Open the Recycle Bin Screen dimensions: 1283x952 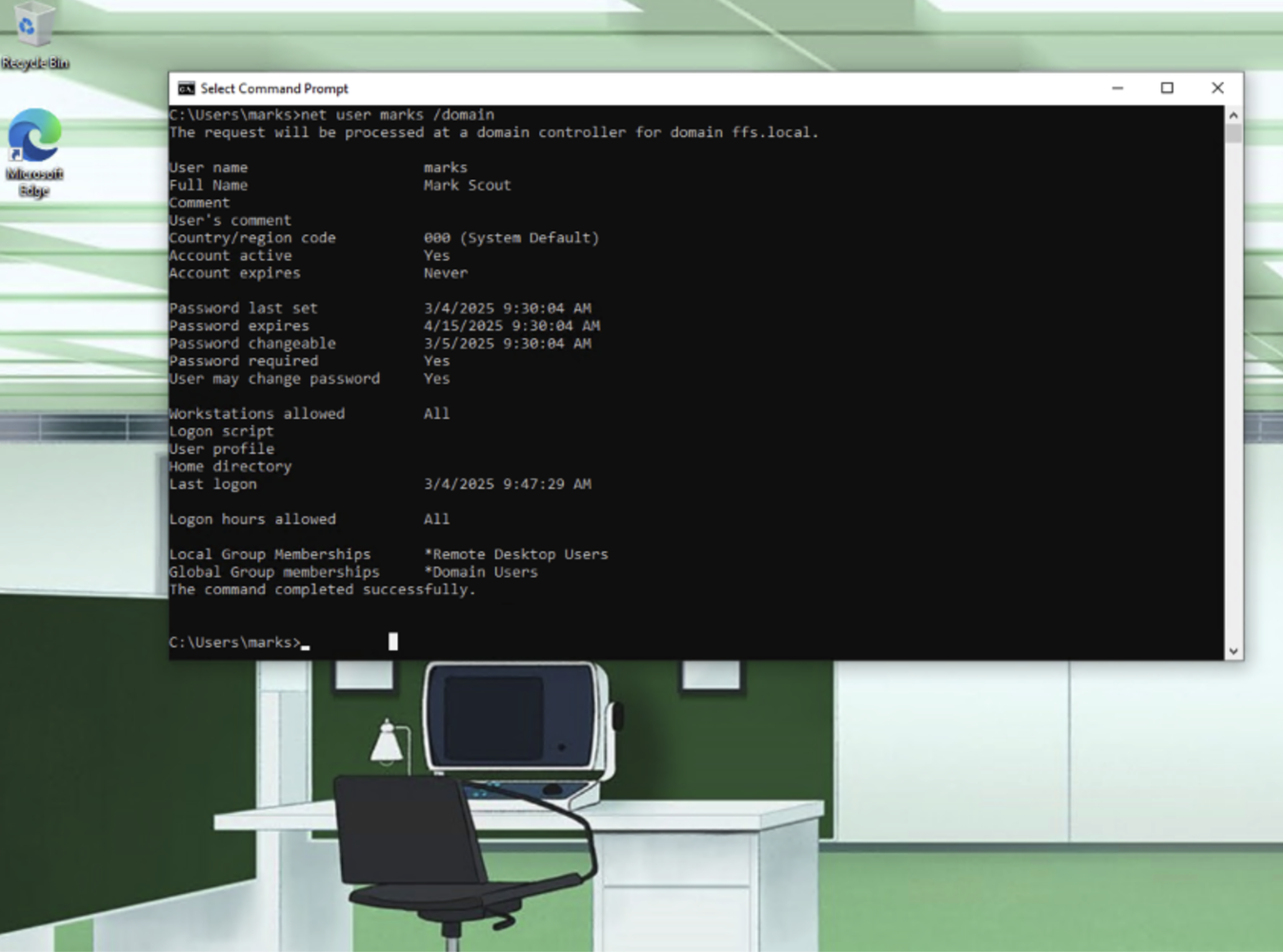pos(35,29)
